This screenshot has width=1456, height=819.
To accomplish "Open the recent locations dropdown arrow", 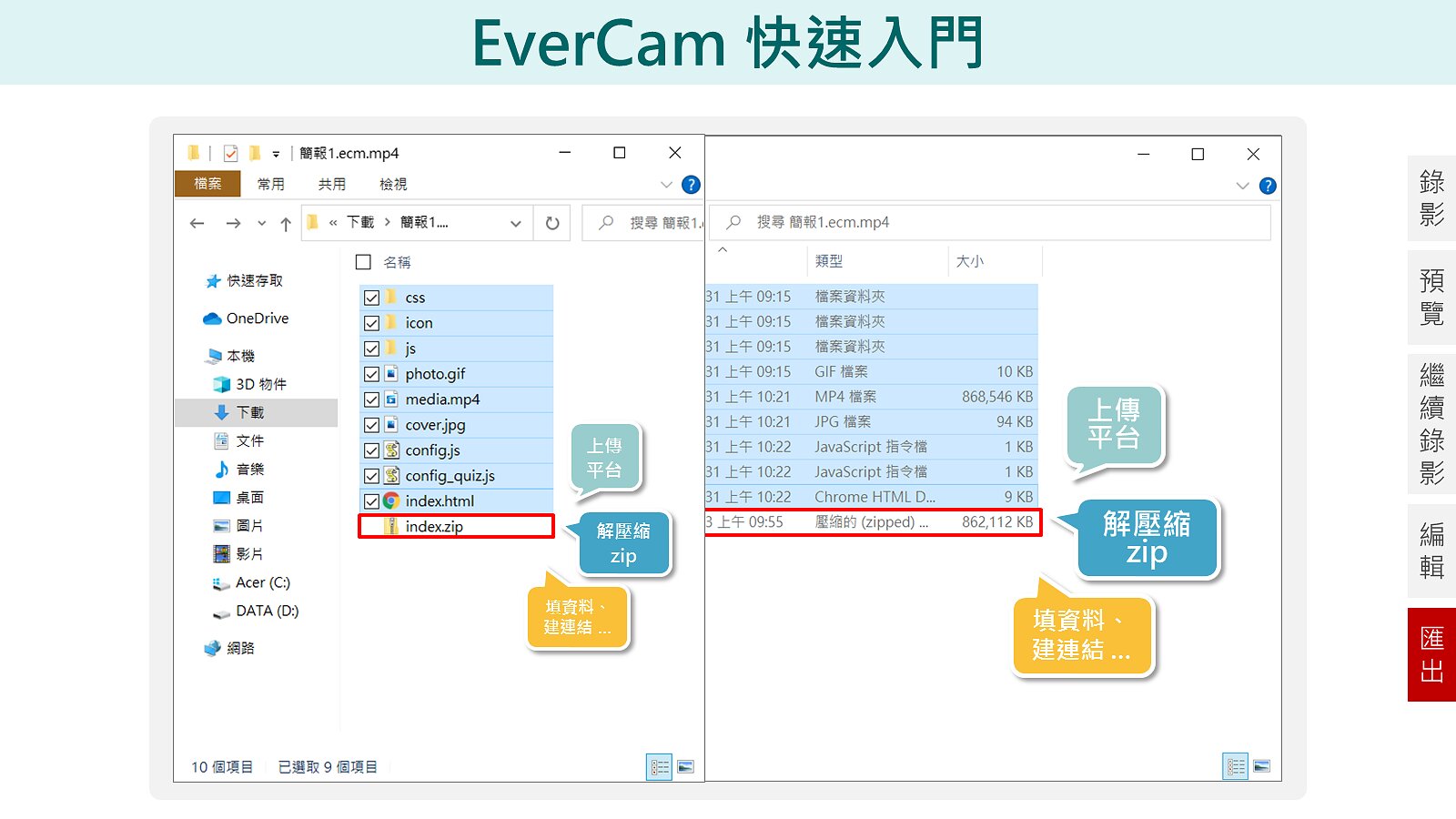I will pyautogui.click(x=262, y=223).
